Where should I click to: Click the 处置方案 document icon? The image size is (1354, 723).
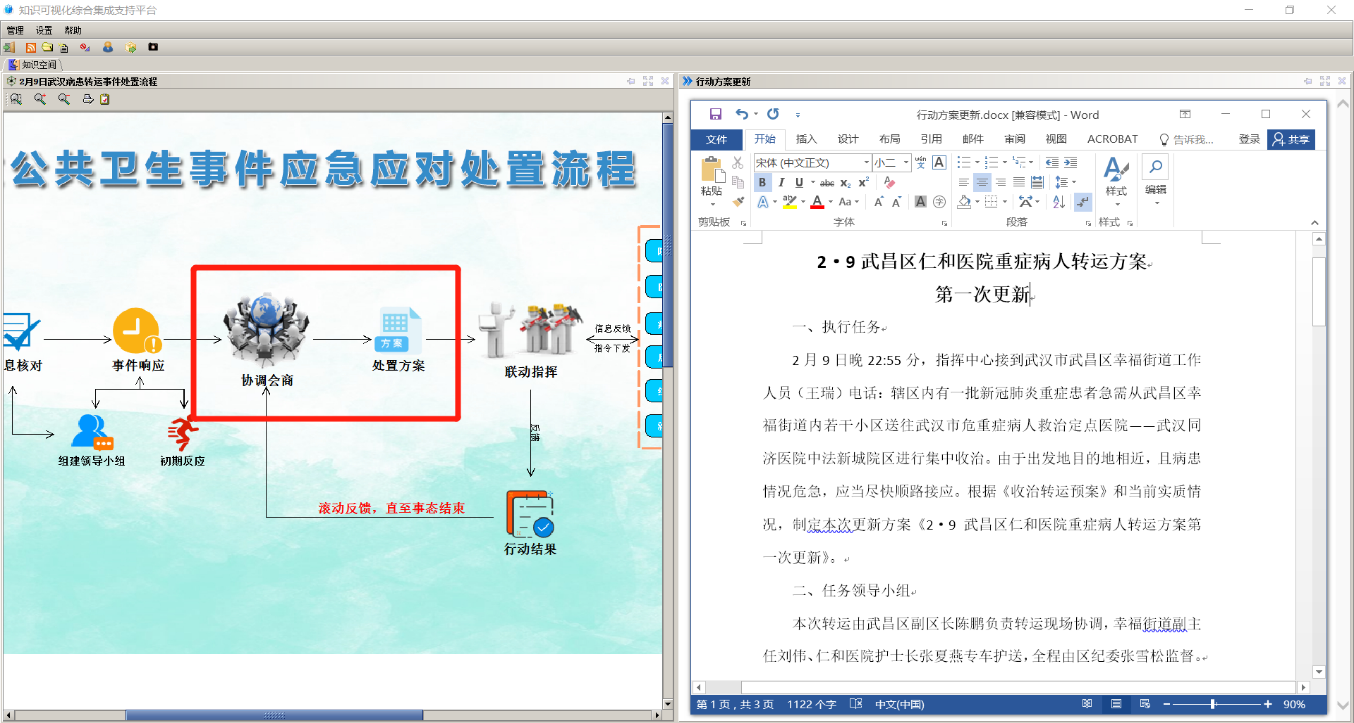(x=400, y=330)
